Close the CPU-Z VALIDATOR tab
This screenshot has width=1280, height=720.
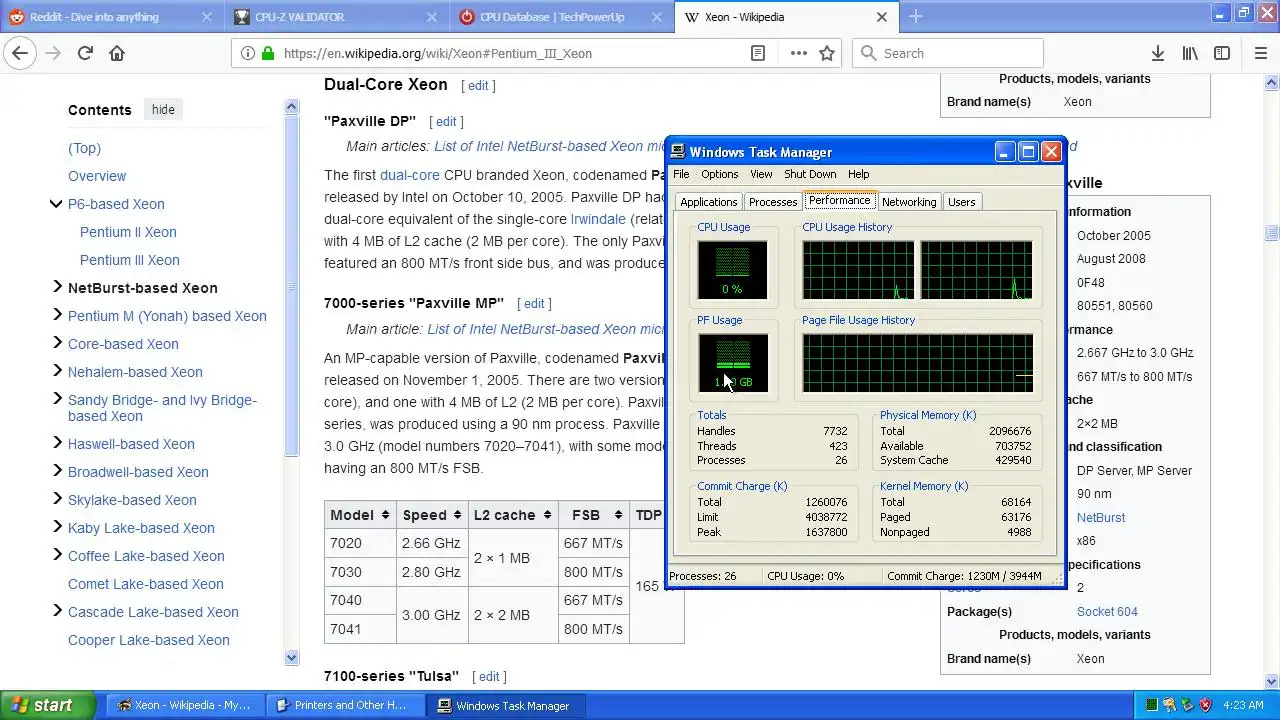(432, 17)
